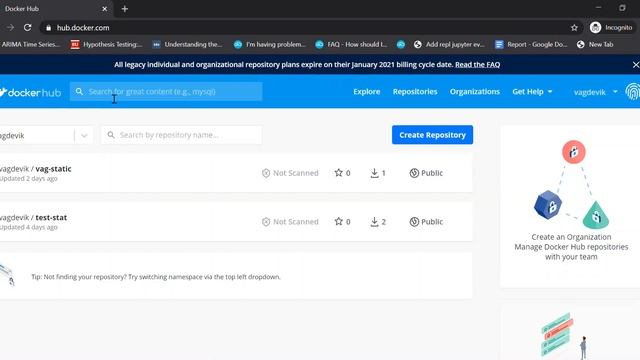640x360 pixels.
Task: Dismiss the legacy plans banner
Action: (x=636, y=64)
